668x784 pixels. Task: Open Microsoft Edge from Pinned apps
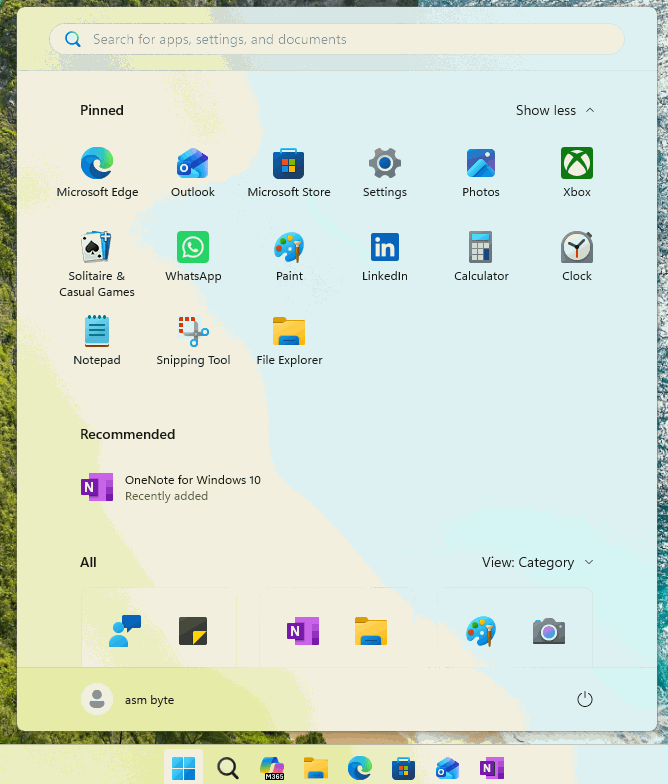coord(97,172)
